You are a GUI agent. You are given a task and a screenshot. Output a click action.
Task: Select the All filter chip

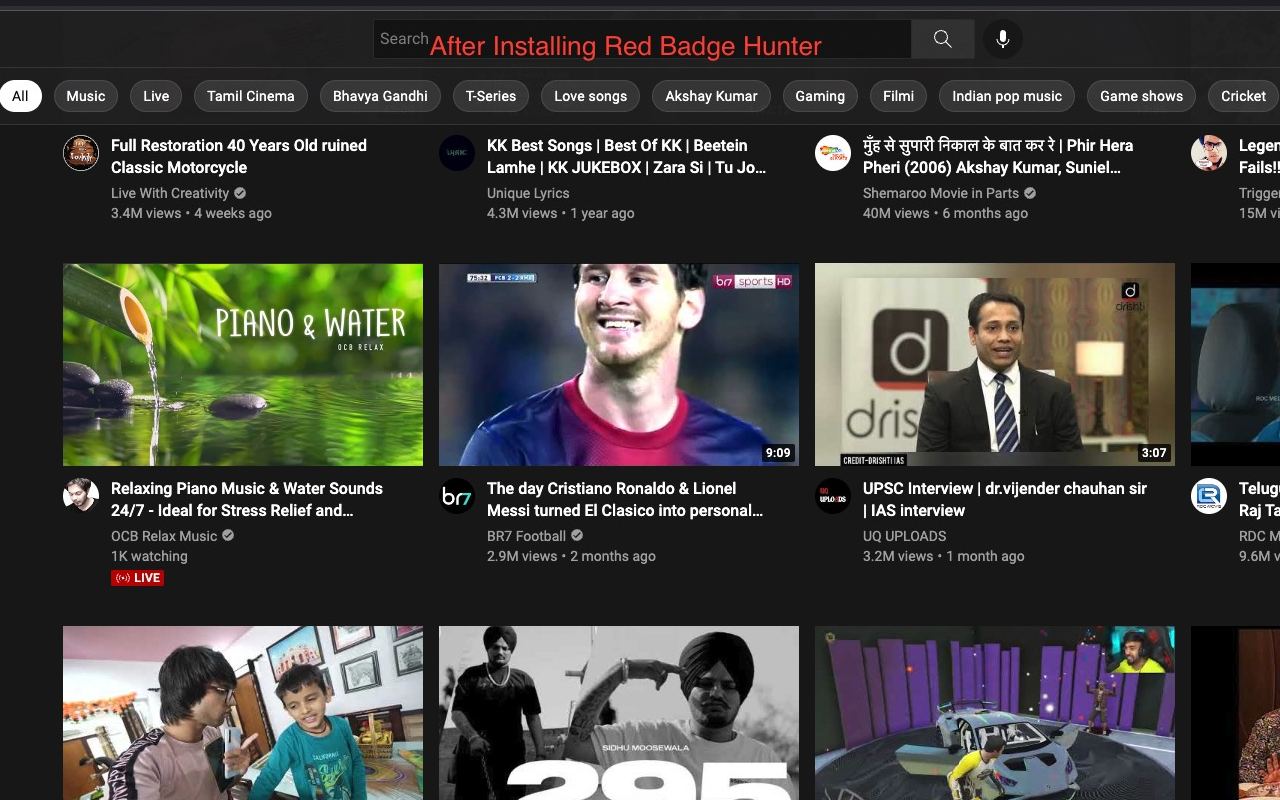click(20, 96)
